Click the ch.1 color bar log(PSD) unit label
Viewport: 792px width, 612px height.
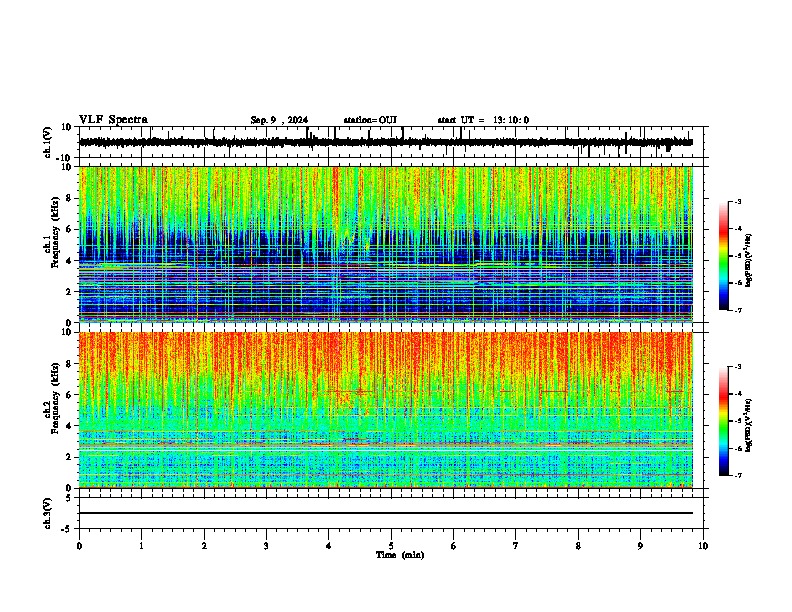[x=749, y=260]
